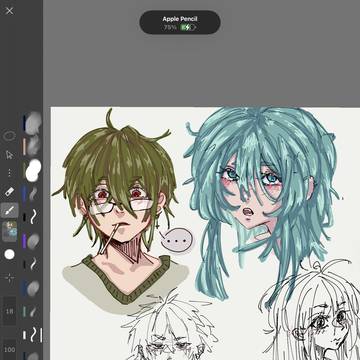The height and width of the screenshot is (360, 360).
Task: Open the layer thumbnail in the toolbar
Action: [9, 231]
